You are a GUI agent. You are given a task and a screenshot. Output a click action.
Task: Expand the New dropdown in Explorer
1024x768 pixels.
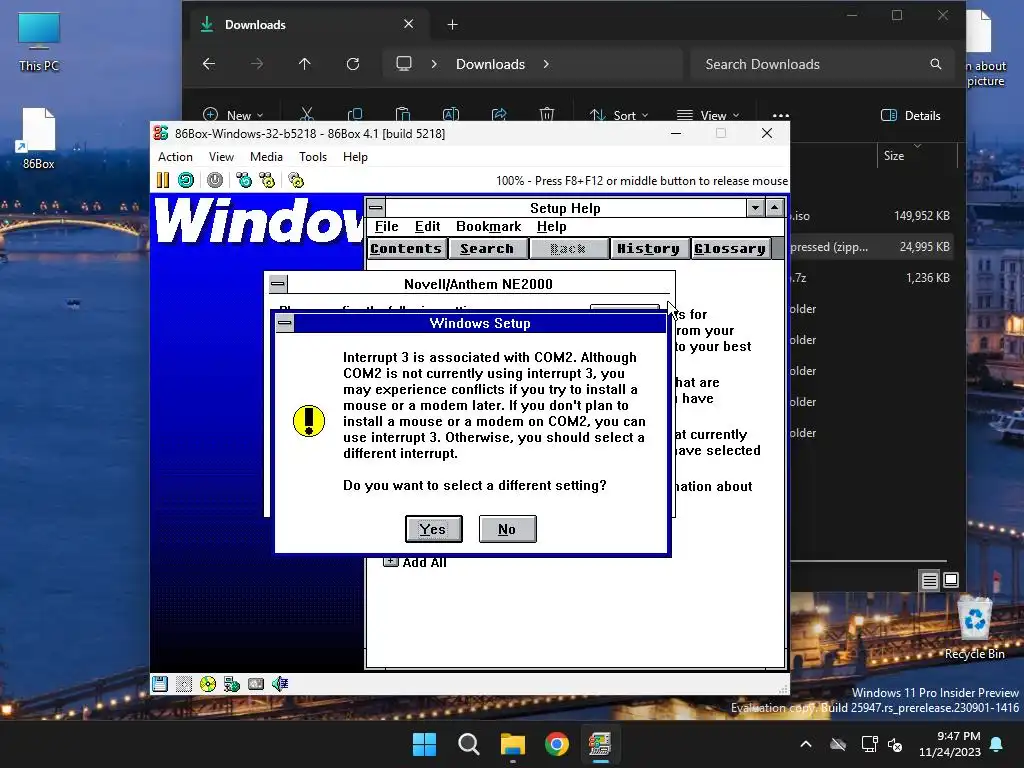point(233,115)
